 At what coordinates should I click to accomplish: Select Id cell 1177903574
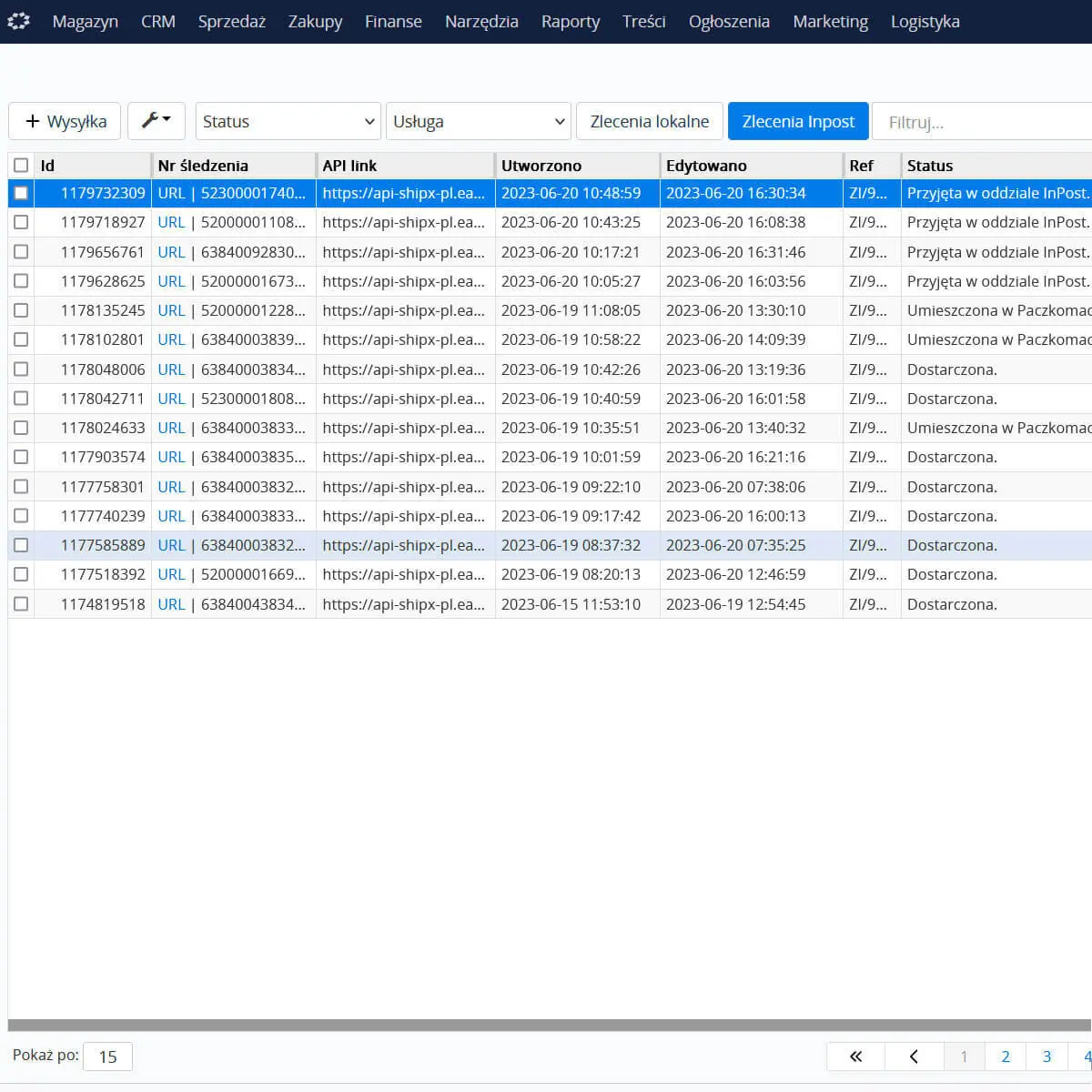(x=103, y=457)
